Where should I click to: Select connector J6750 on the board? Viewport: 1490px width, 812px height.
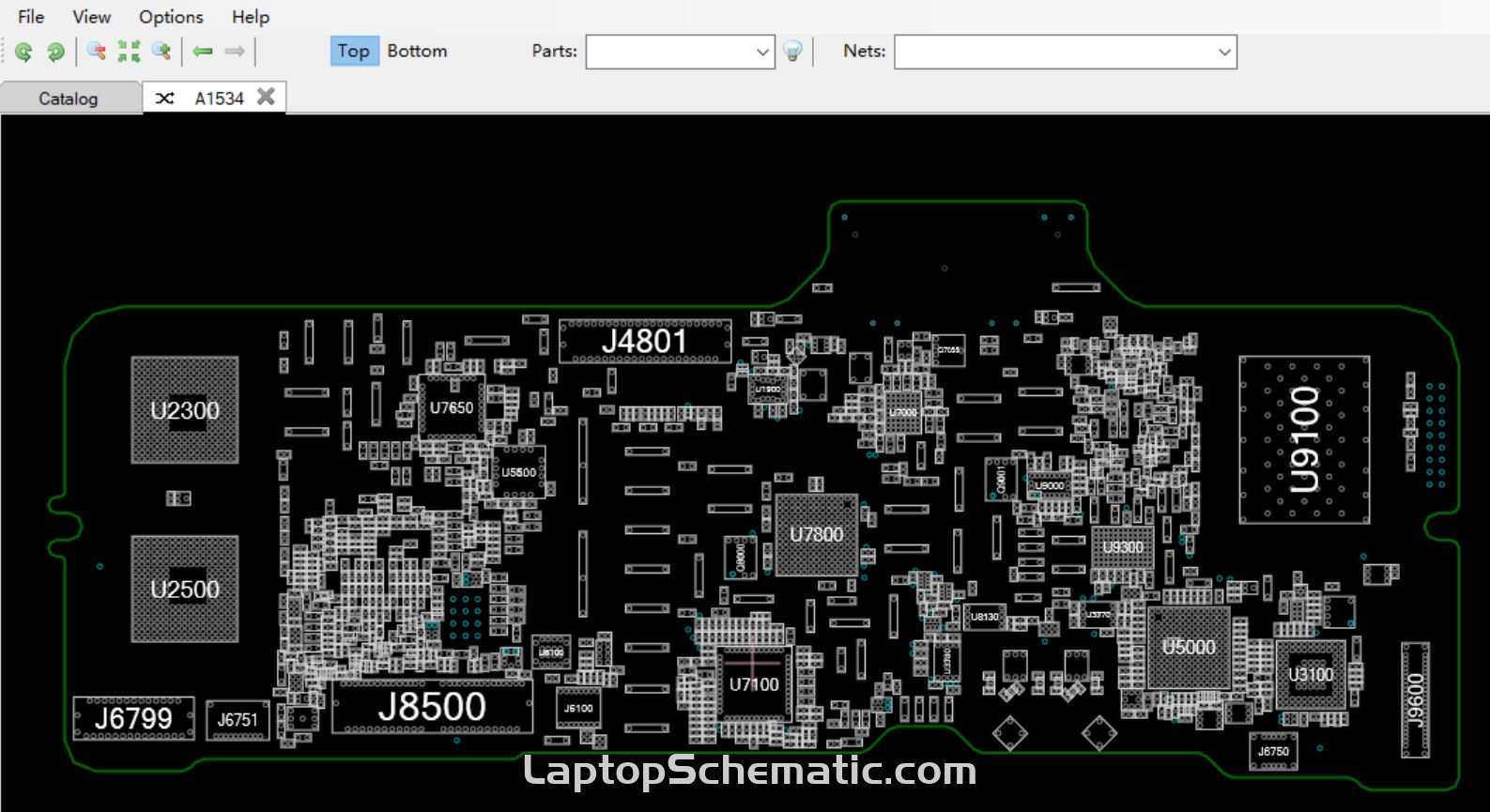point(1273,751)
